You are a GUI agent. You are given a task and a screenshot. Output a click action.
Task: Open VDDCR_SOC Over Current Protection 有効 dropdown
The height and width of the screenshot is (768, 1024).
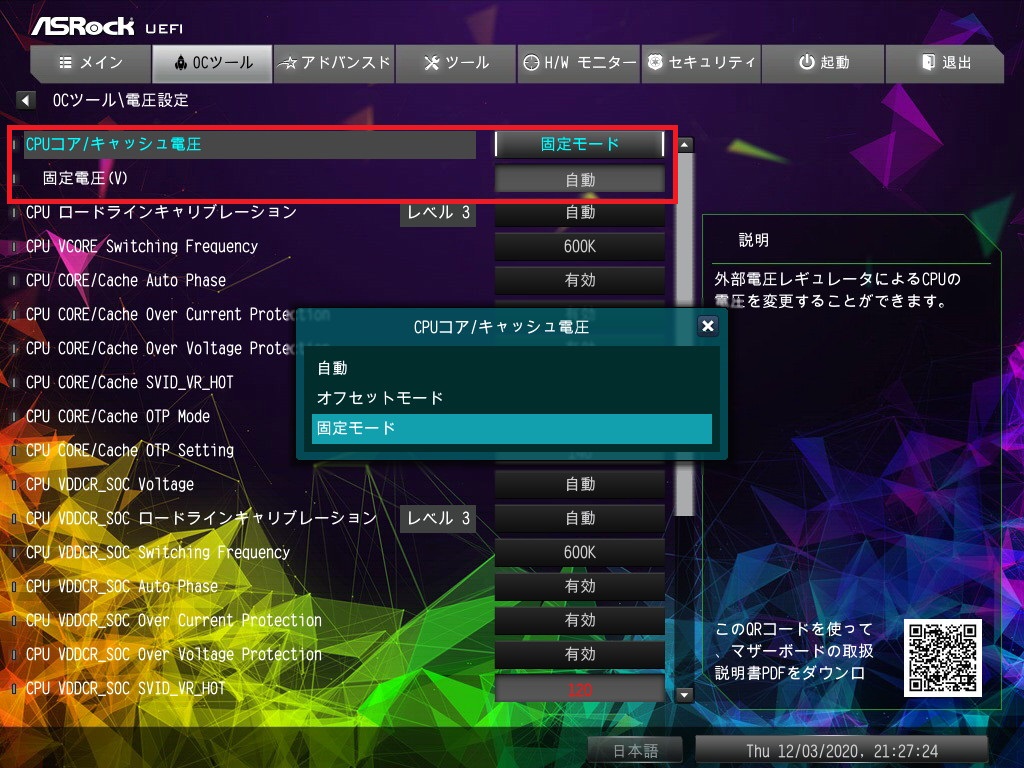579,620
